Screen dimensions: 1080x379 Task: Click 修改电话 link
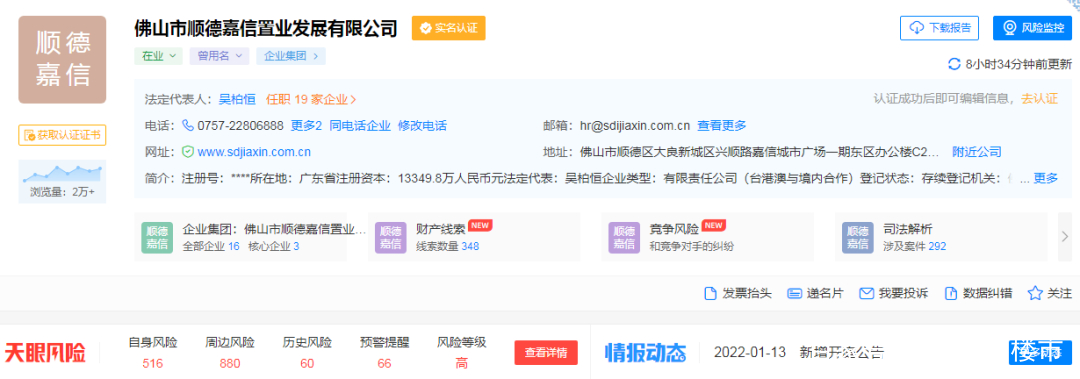422,125
